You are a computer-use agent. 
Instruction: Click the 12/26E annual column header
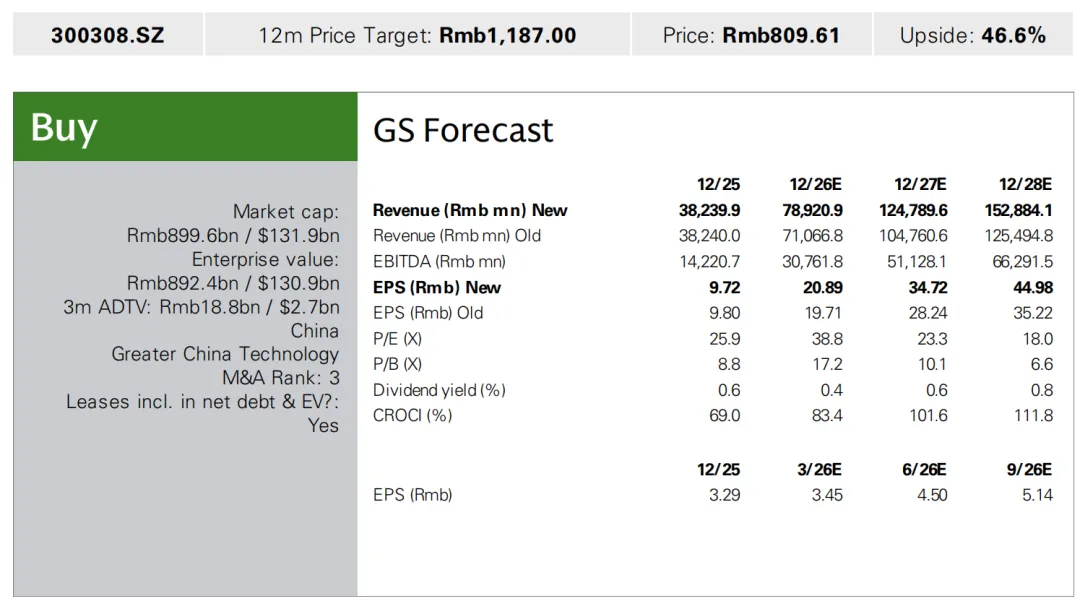tap(815, 184)
